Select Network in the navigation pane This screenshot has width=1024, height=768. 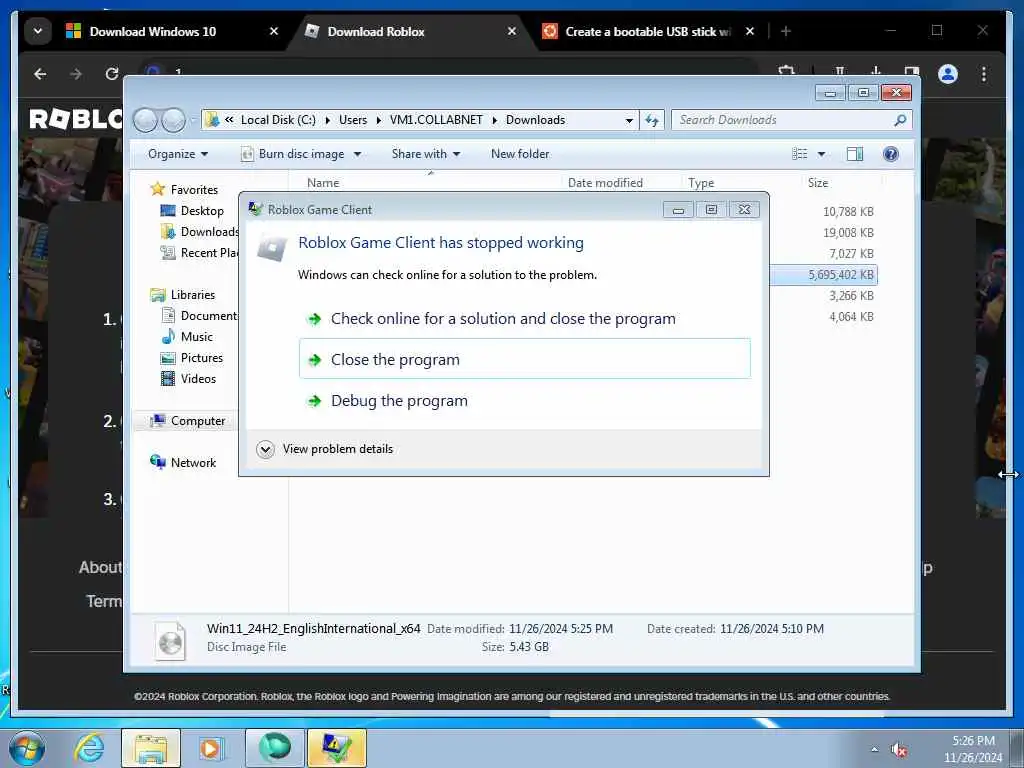click(193, 463)
